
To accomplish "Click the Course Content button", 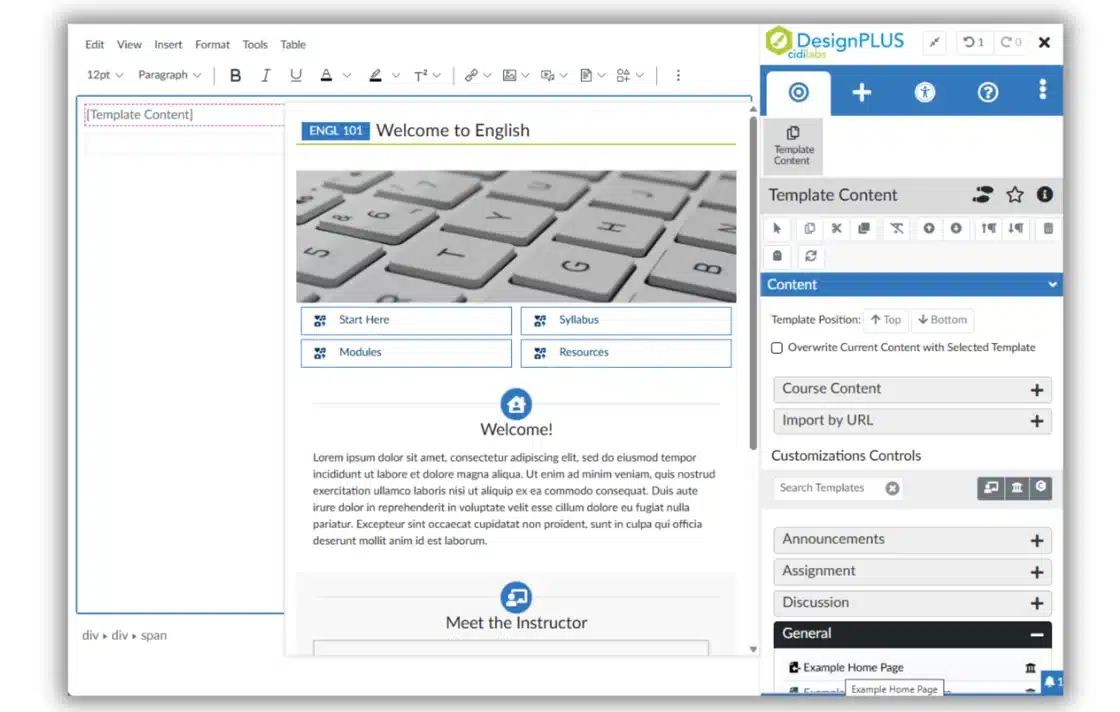I will 911,389.
